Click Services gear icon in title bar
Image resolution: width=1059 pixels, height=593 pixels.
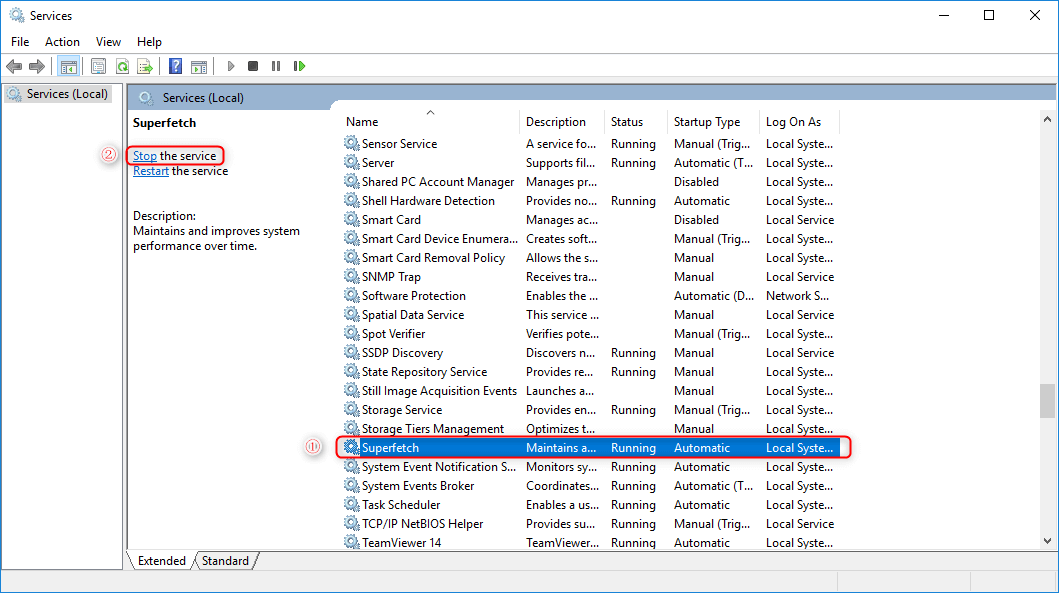click(x=16, y=15)
